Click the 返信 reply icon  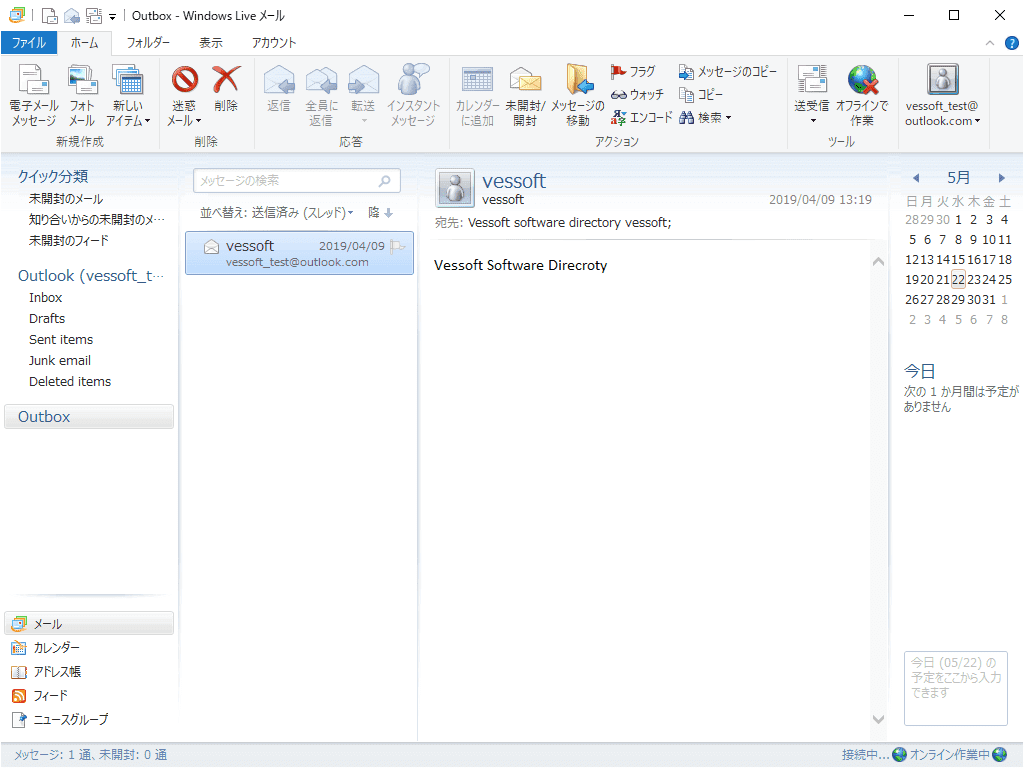pyautogui.click(x=279, y=89)
